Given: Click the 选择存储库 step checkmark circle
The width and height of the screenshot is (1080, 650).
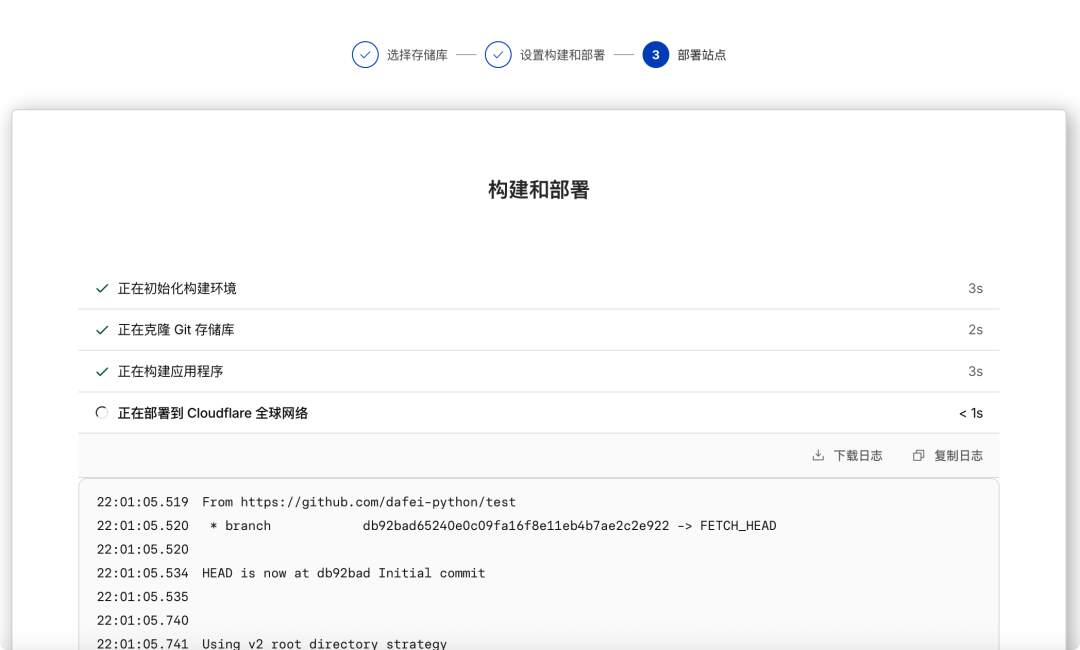Looking at the screenshot, I should tap(365, 55).
